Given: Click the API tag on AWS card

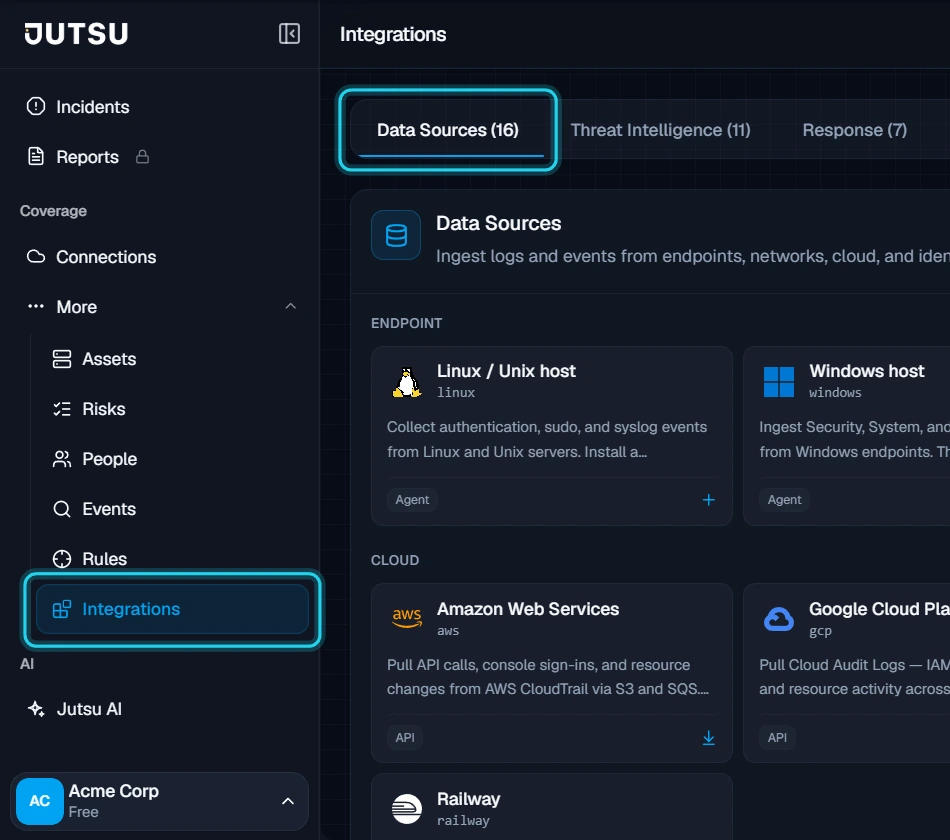Looking at the screenshot, I should [x=405, y=738].
